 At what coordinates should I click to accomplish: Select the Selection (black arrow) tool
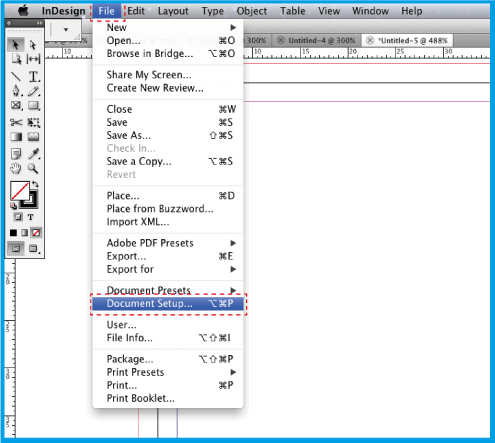pyautogui.click(x=15, y=45)
